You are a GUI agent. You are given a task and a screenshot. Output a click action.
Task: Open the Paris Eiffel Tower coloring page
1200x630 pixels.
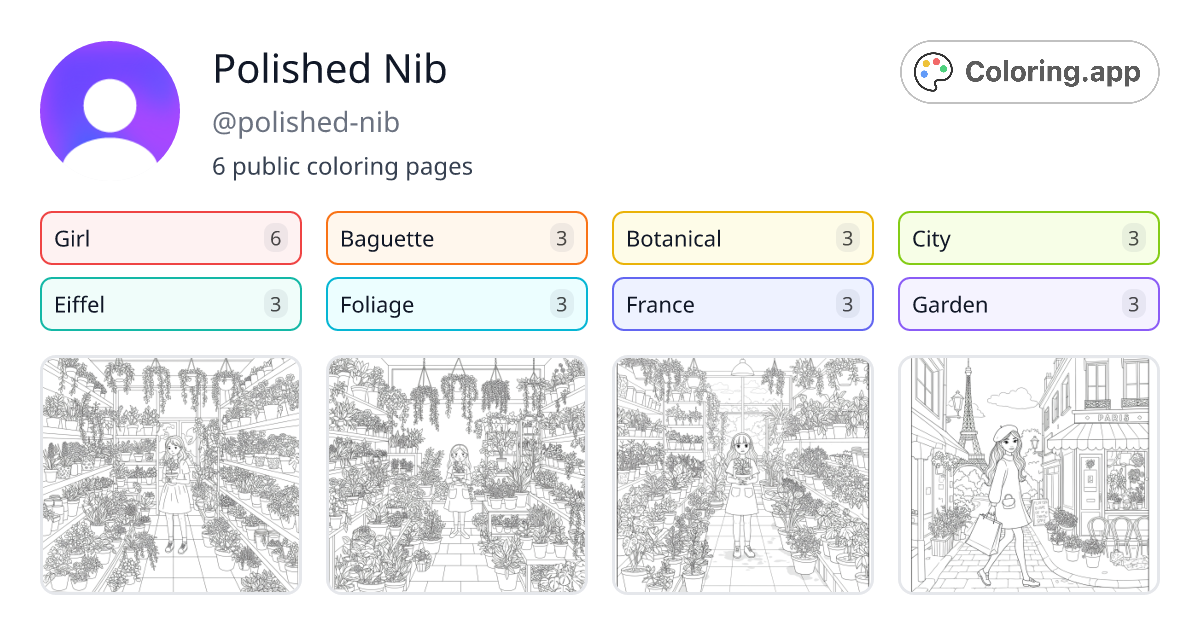[x=1029, y=474]
